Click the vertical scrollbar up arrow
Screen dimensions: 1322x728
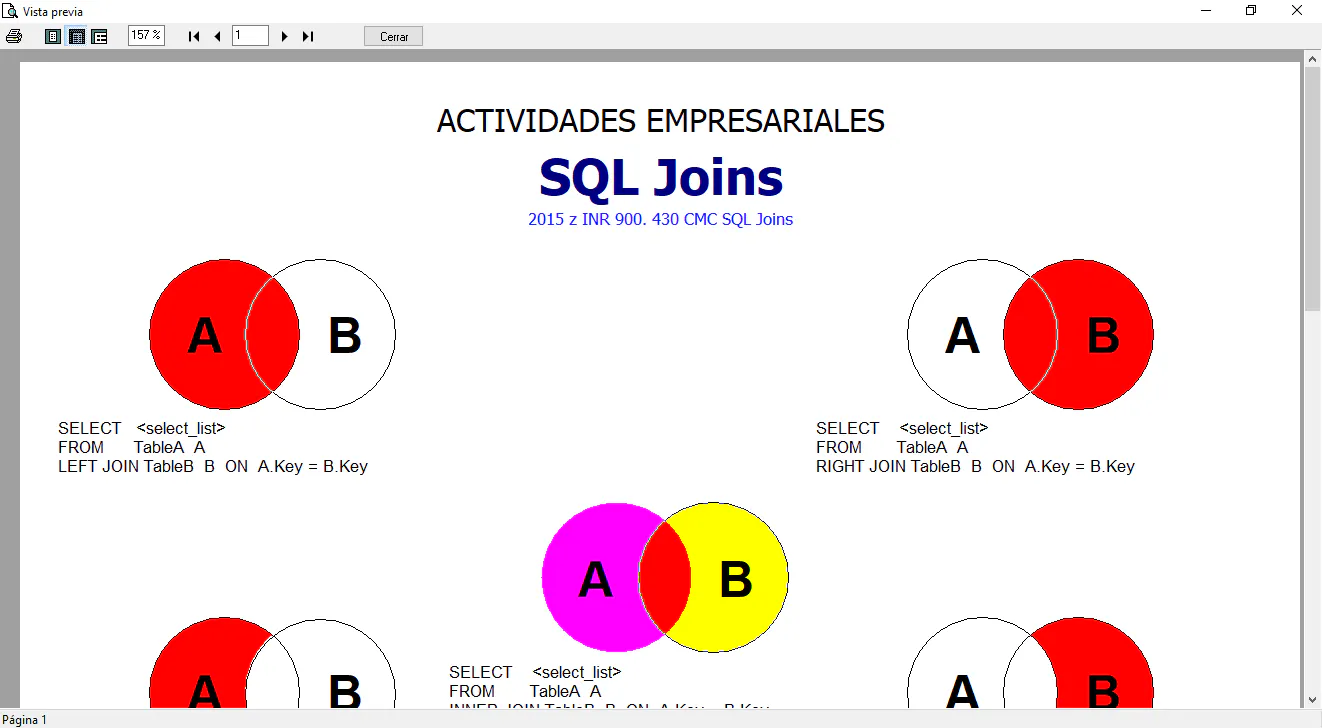click(x=1313, y=58)
